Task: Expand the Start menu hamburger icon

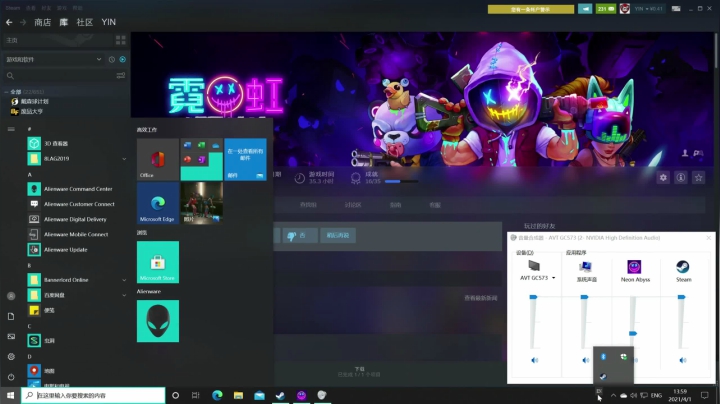Action: click(11, 129)
